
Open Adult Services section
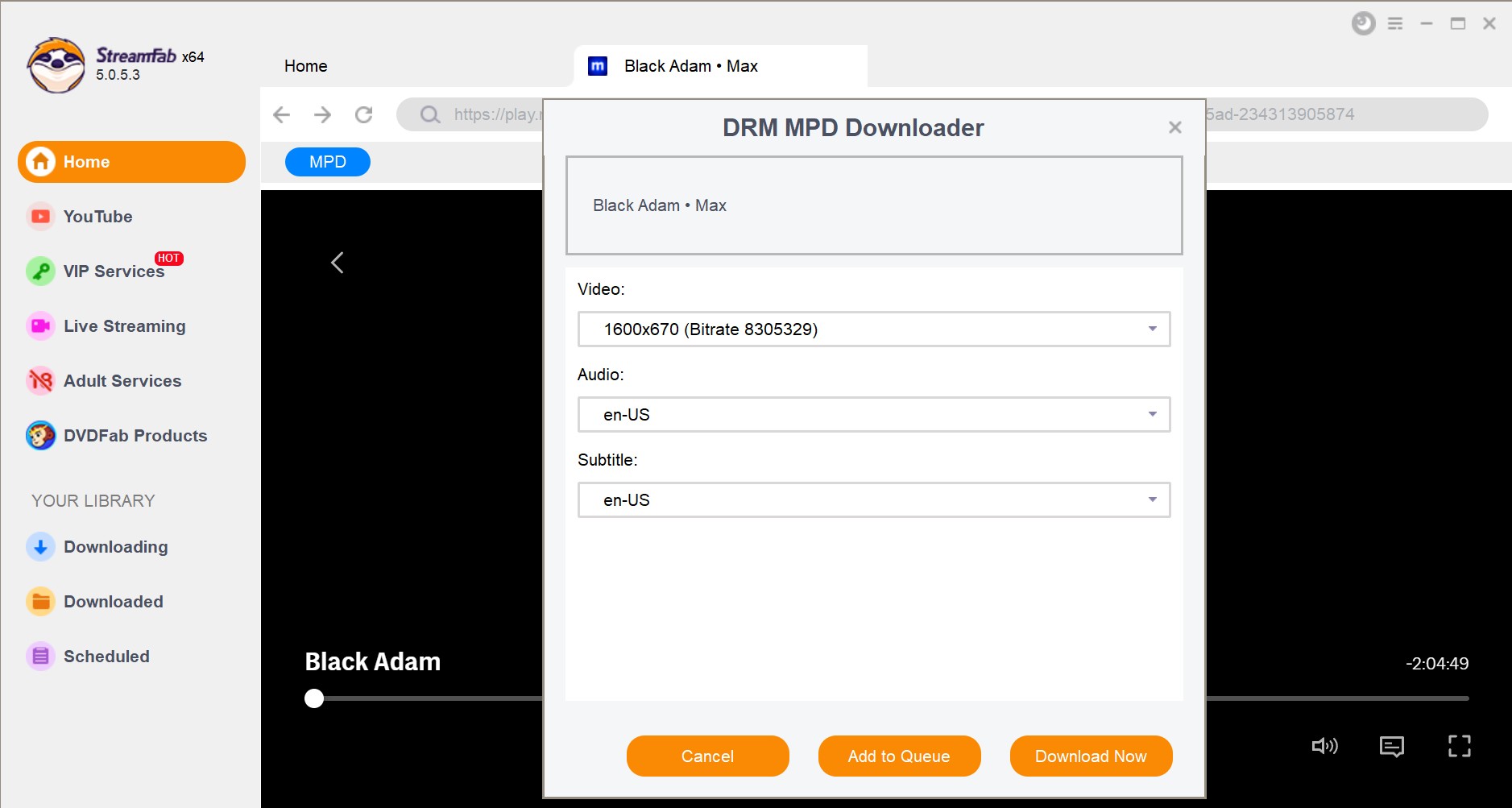point(122,381)
